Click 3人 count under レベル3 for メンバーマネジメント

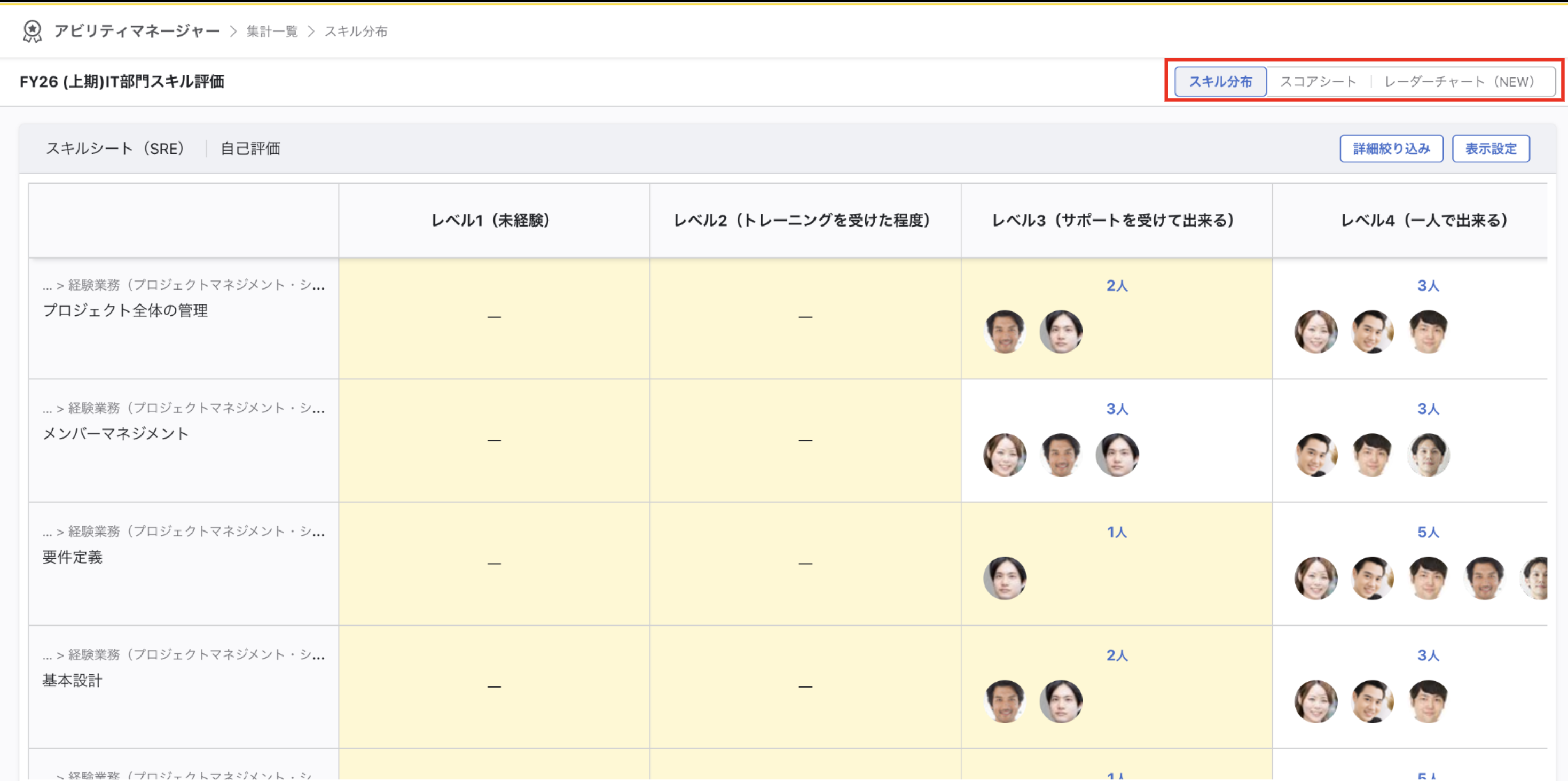tap(1117, 409)
